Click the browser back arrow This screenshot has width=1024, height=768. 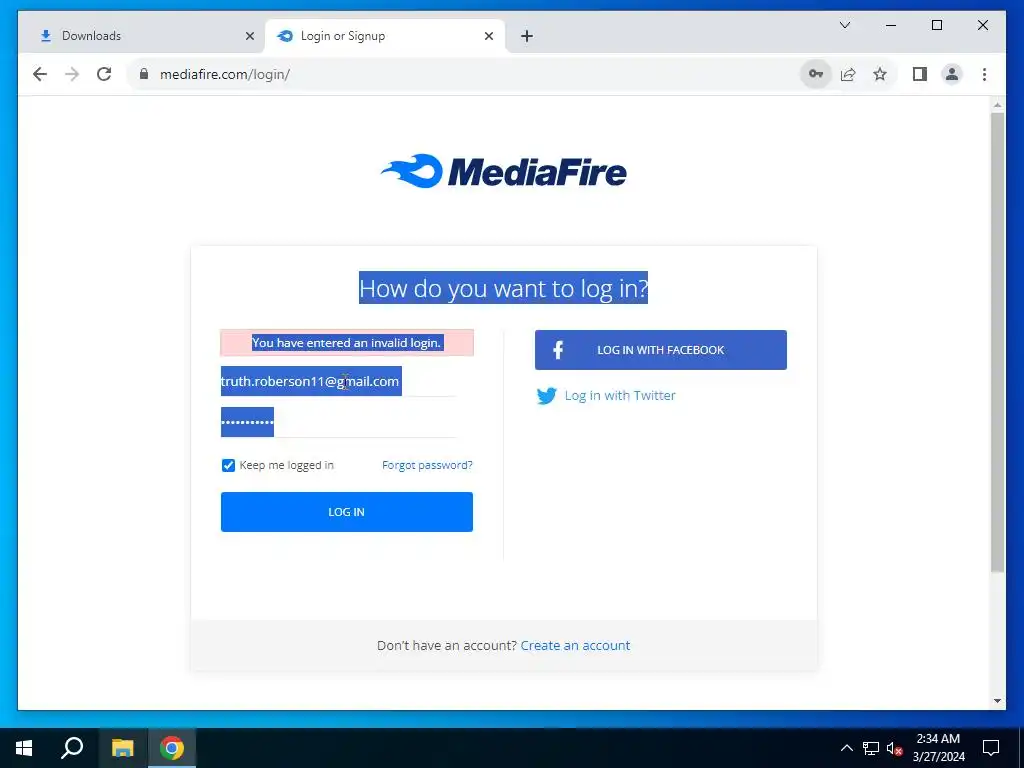pyautogui.click(x=40, y=74)
